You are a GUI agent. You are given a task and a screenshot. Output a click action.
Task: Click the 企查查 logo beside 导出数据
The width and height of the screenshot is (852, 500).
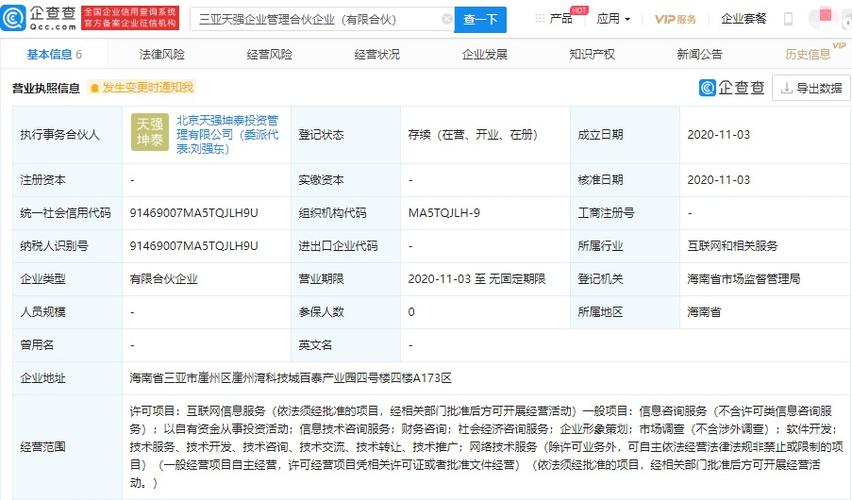[x=731, y=88]
